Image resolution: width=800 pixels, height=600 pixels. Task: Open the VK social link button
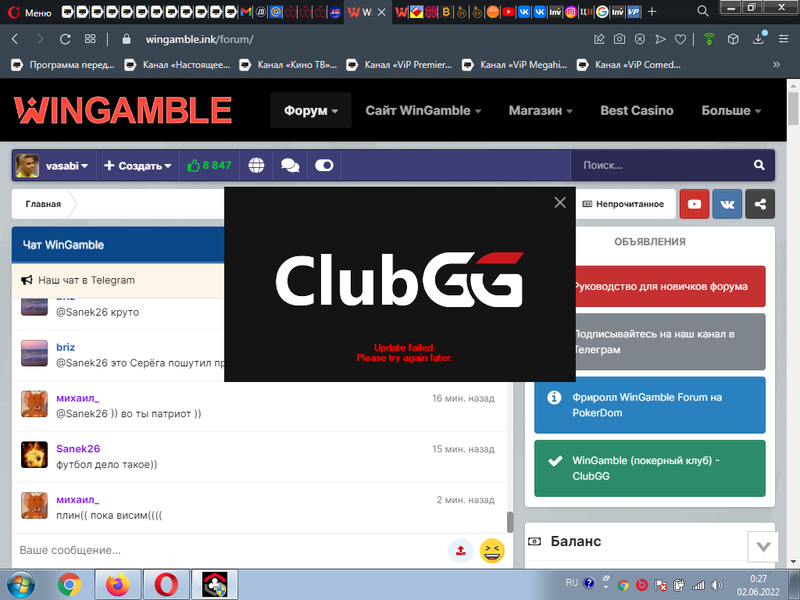tap(727, 204)
